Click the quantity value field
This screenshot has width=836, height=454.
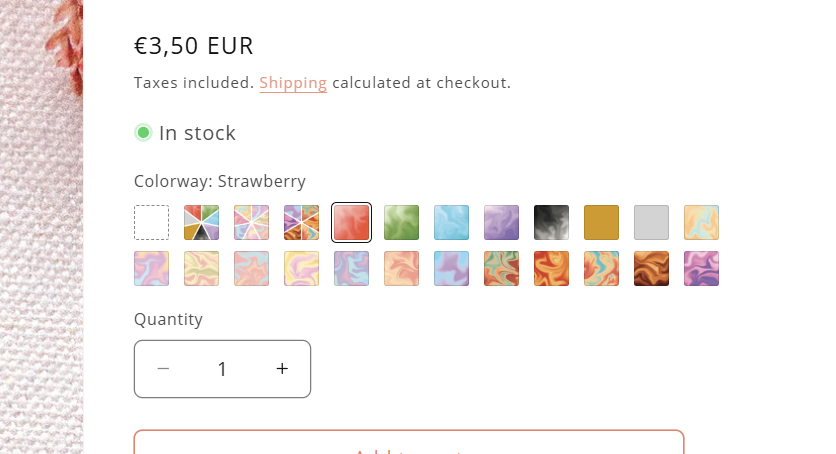pos(222,369)
